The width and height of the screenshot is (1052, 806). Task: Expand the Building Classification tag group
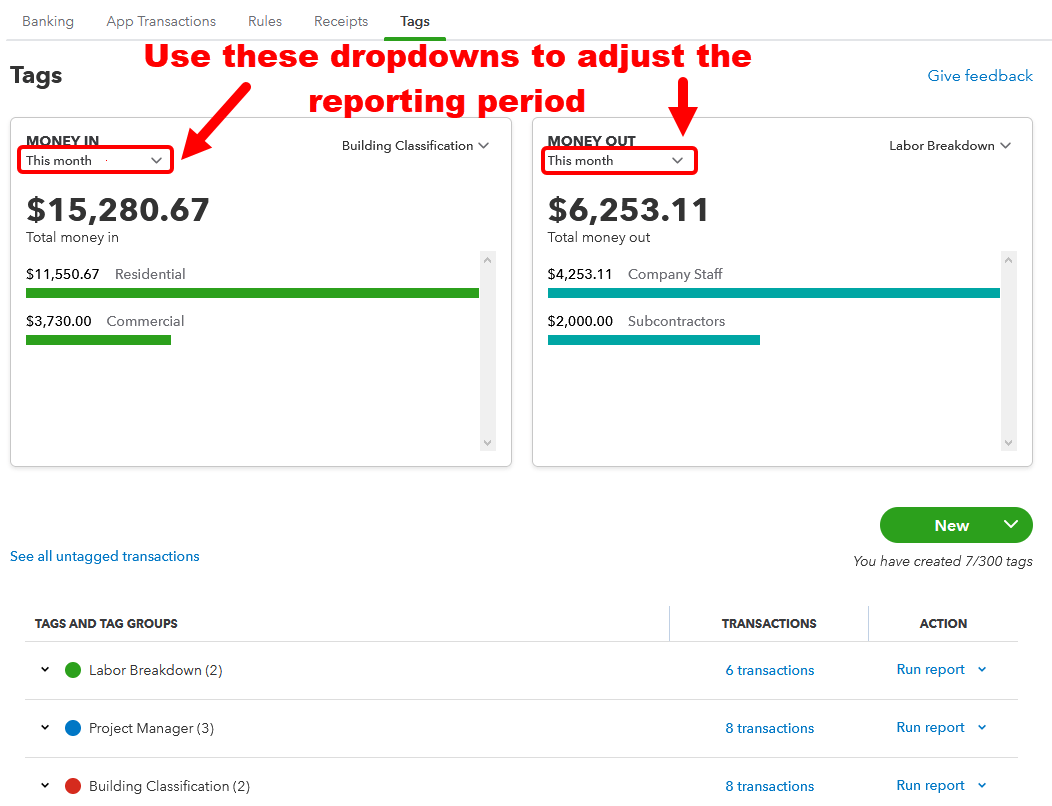pyautogui.click(x=45, y=785)
